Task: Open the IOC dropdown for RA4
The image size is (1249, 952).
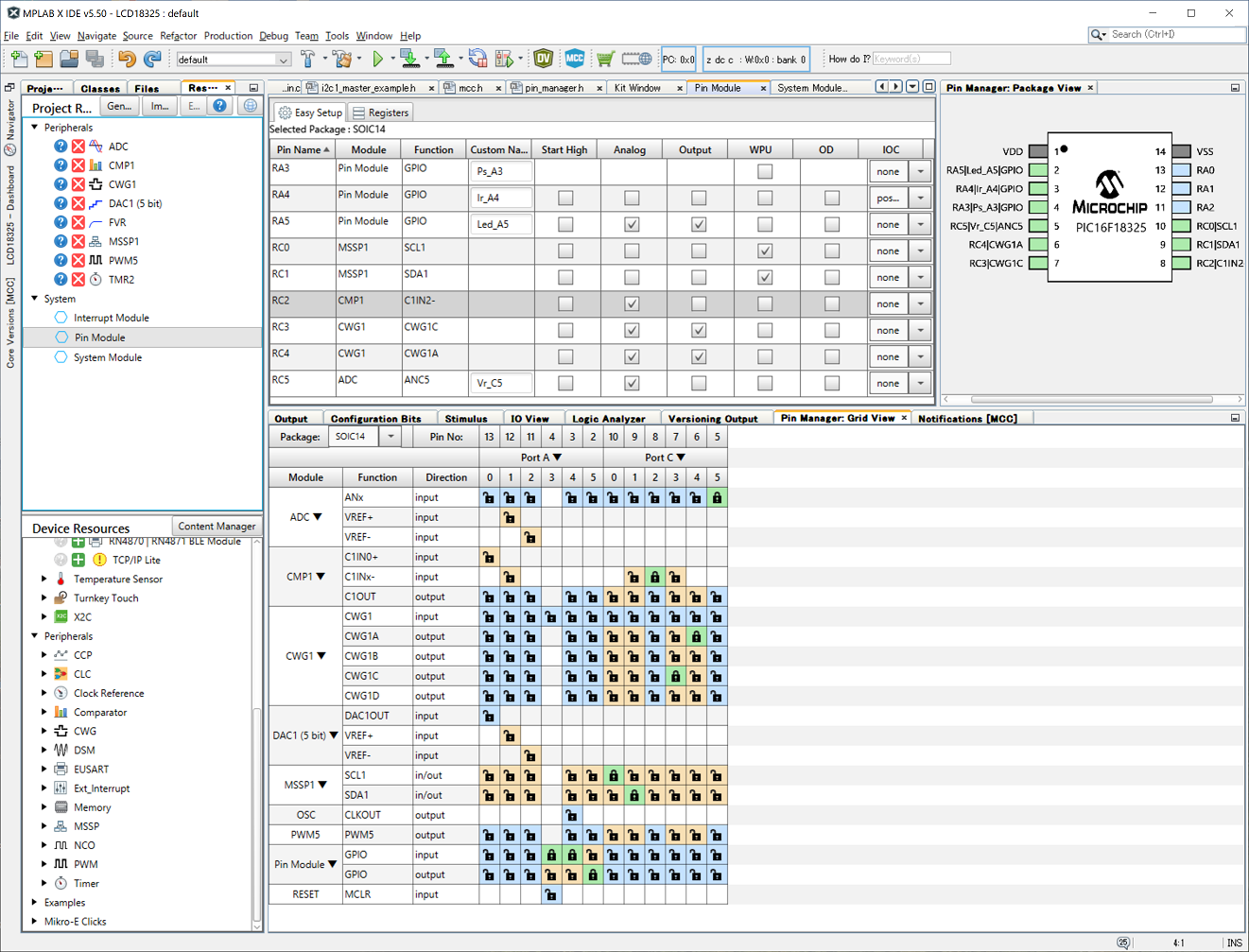Action: (x=920, y=199)
